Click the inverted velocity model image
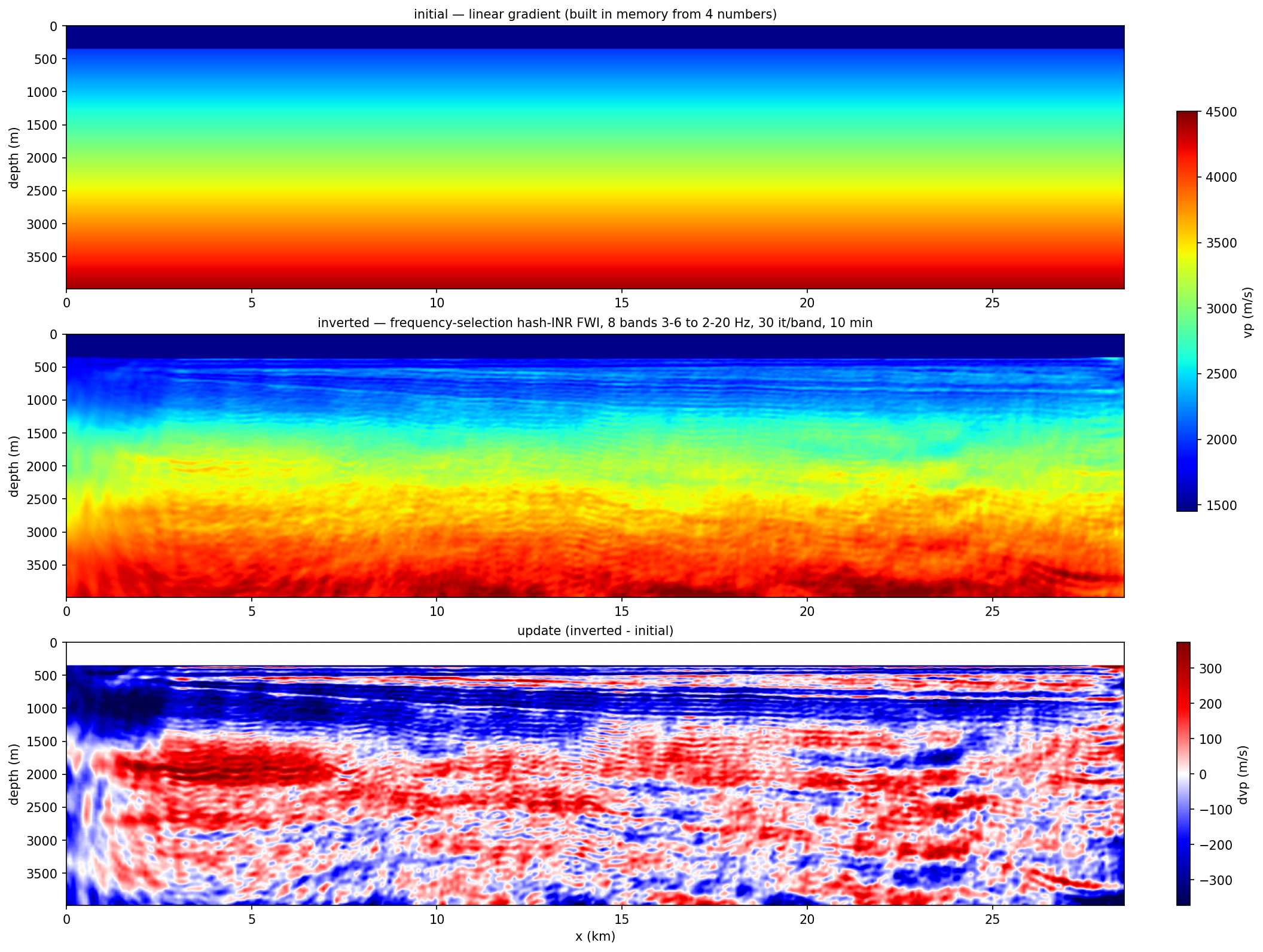The height and width of the screenshot is (952, 1263). click(x=595, y=466)
